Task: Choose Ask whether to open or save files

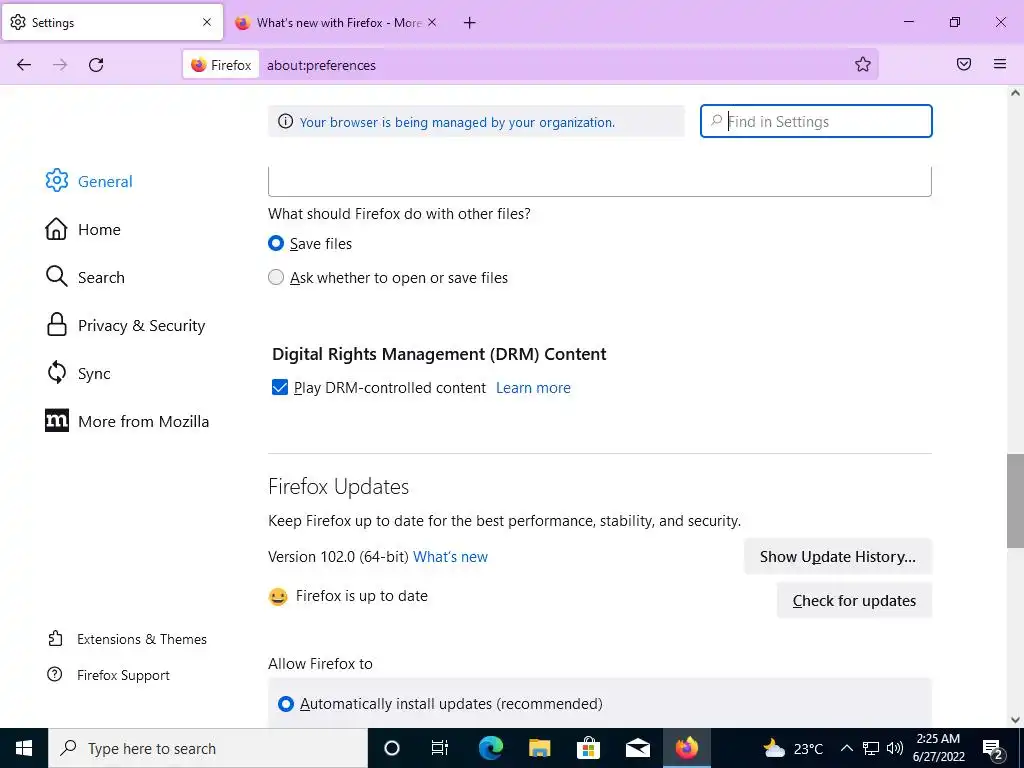Action: pos(276,278)
